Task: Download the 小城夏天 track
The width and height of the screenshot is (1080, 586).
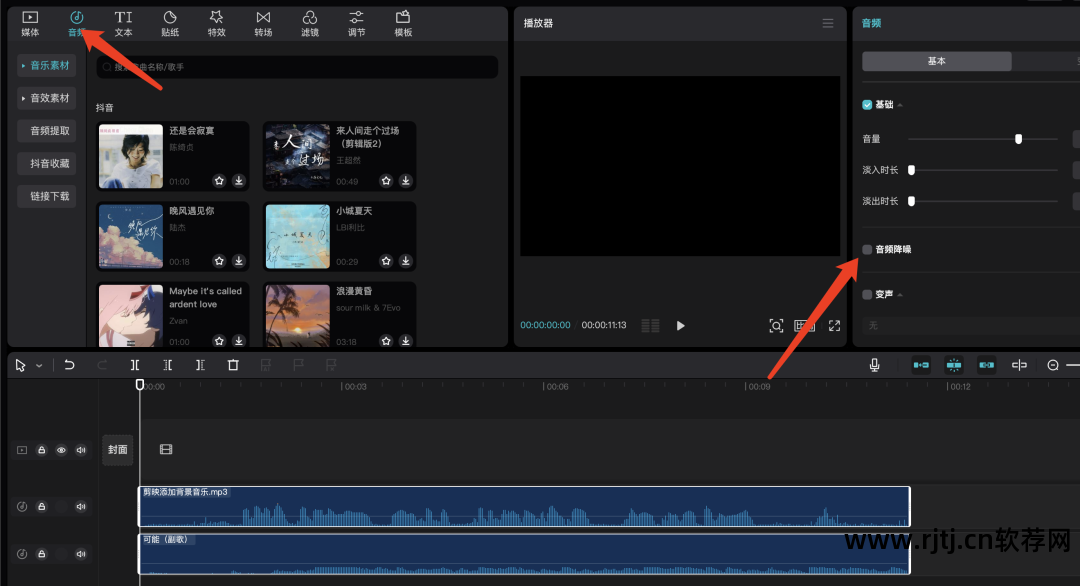Action: [405, 261]
